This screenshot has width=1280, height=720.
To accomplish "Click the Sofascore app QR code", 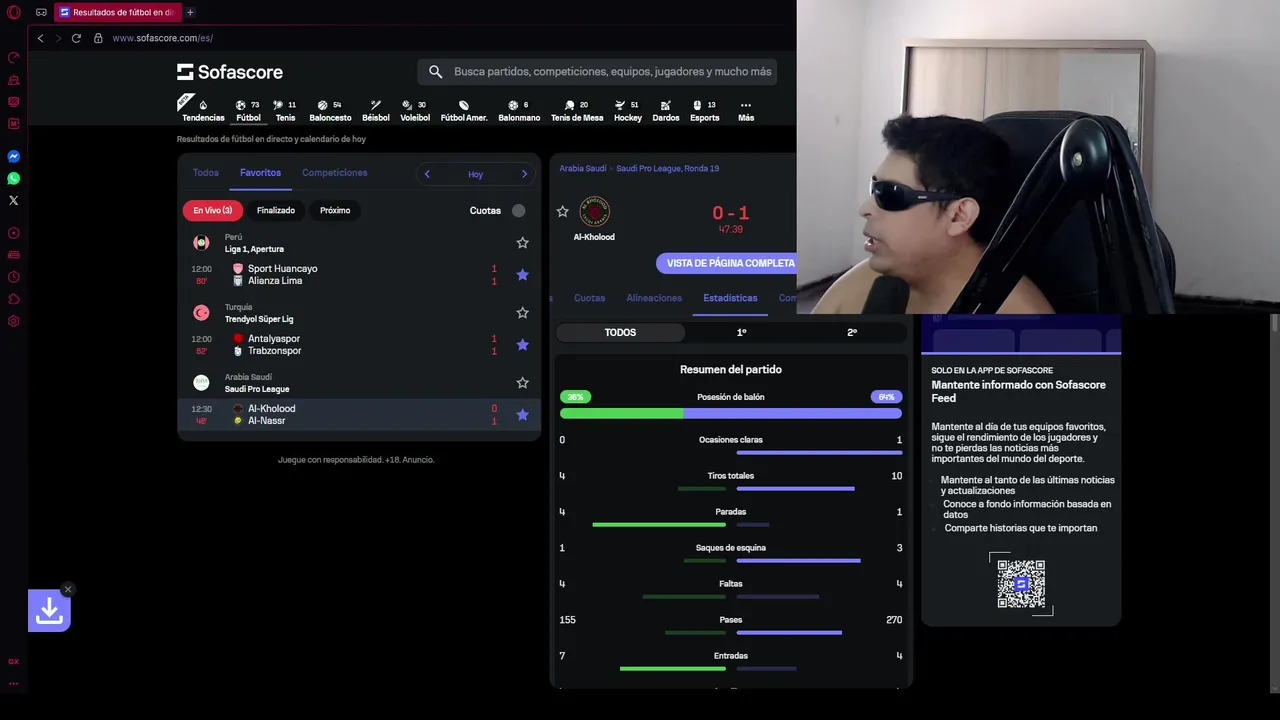I will 1021,584.
